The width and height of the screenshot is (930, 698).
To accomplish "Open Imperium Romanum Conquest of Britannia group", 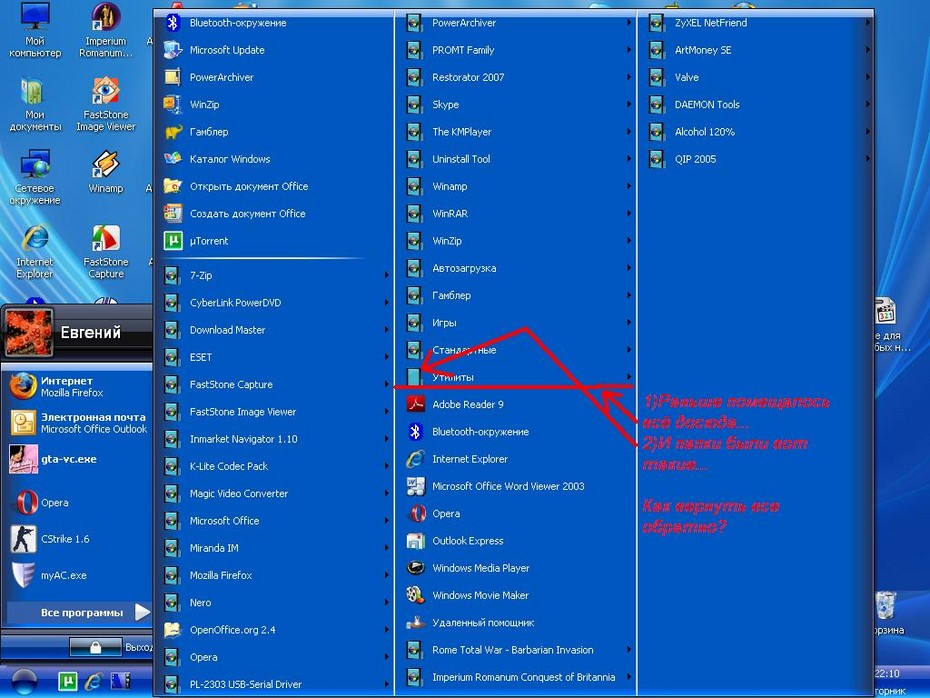I will (x=515, y=678).
